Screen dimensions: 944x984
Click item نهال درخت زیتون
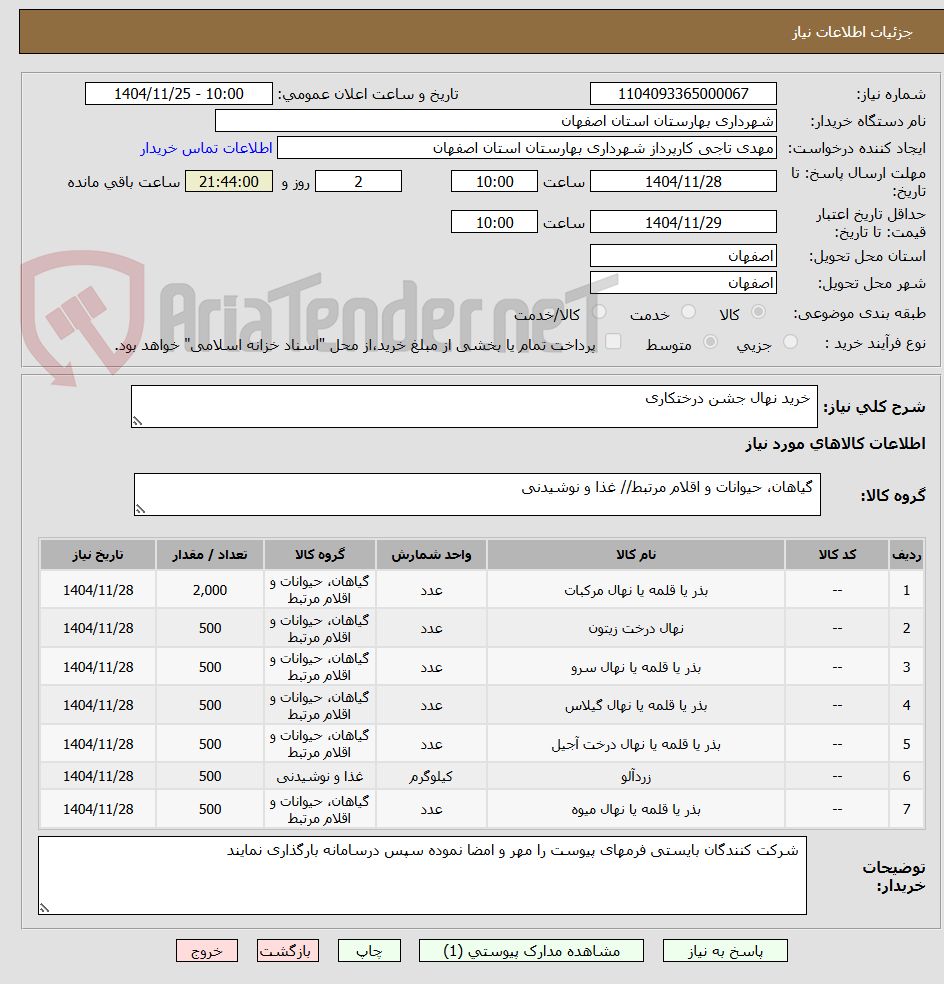point(636,628)
